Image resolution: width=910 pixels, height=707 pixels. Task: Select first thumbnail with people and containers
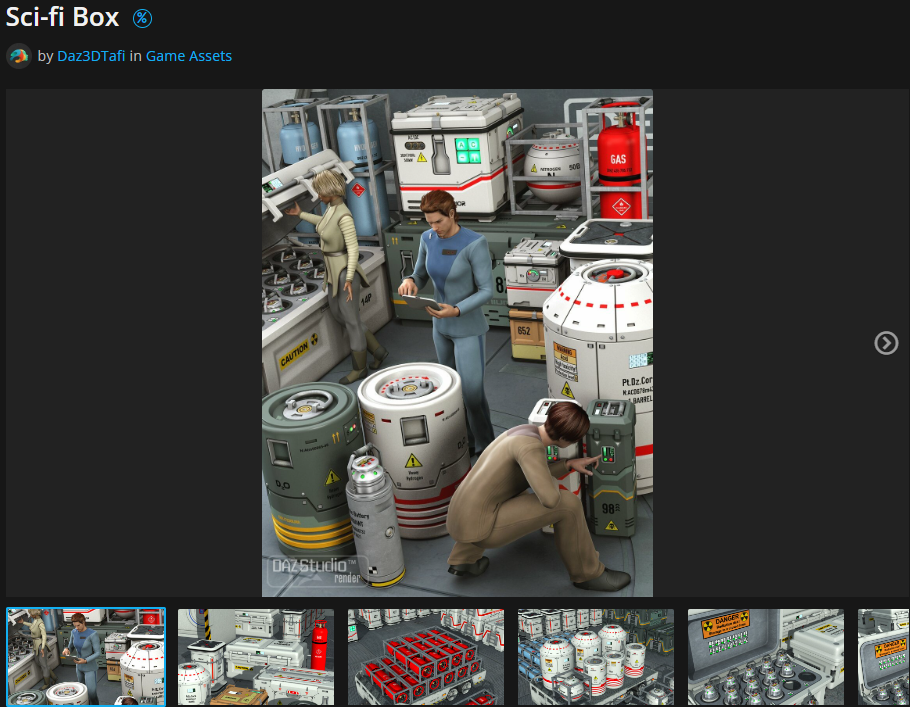tap(86, 657)
